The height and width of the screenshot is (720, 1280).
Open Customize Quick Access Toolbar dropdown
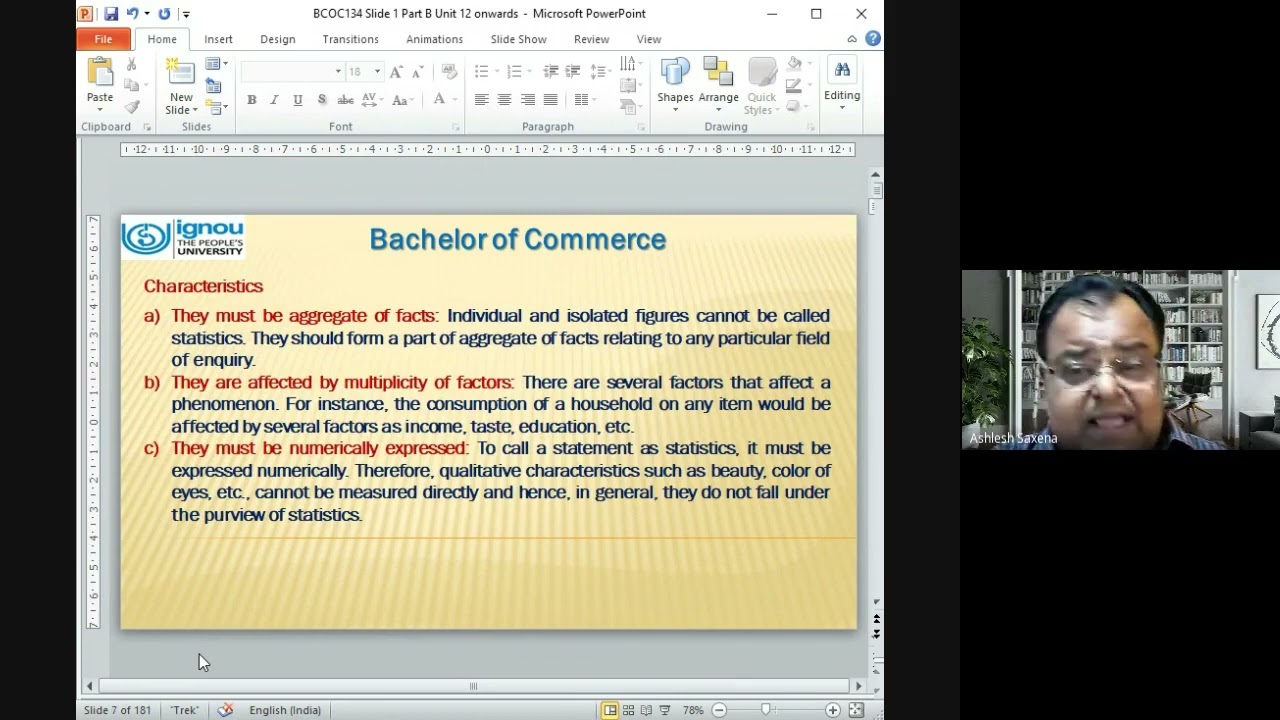[x=186, y=14]
